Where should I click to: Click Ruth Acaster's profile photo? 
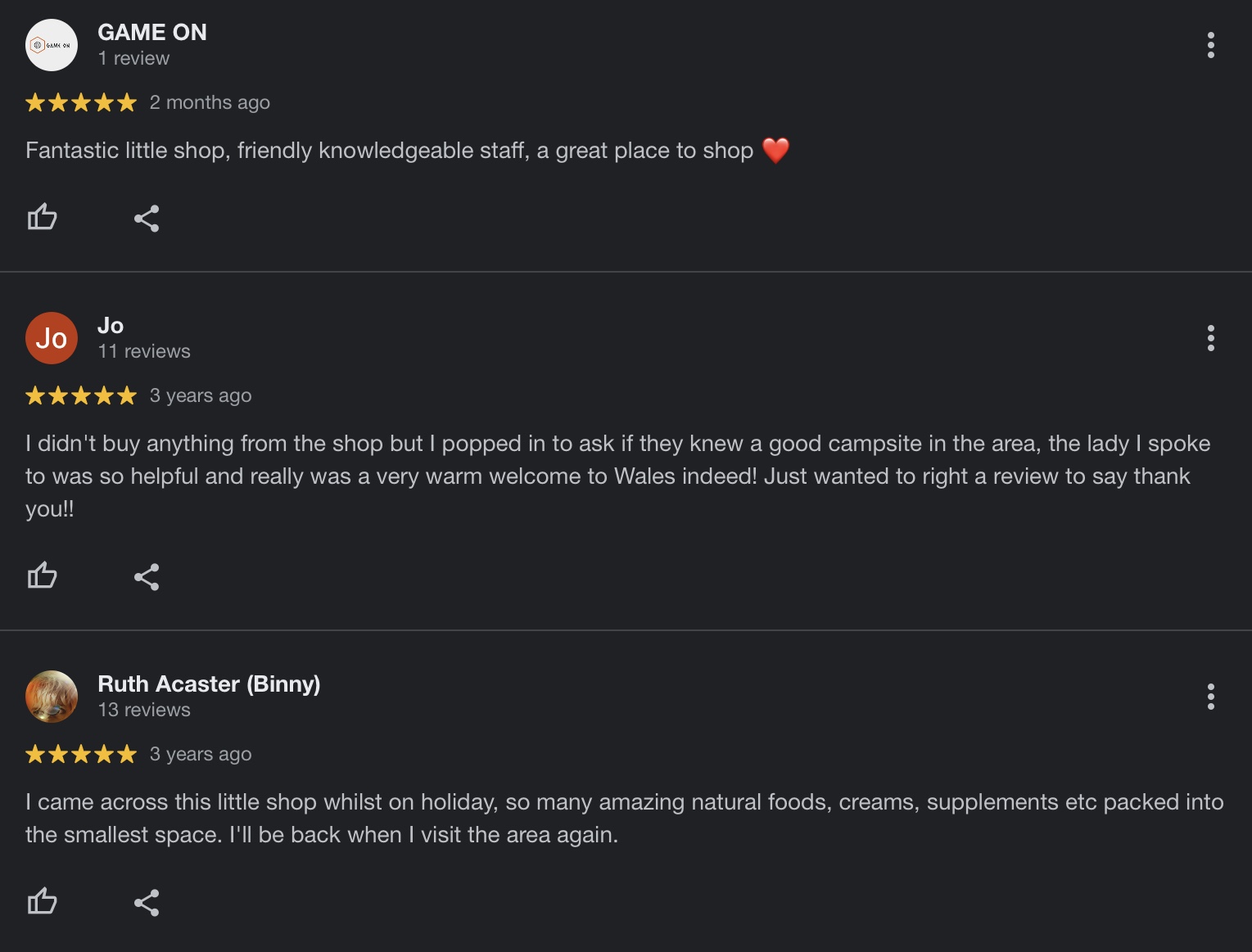click(x=52, y=697)
